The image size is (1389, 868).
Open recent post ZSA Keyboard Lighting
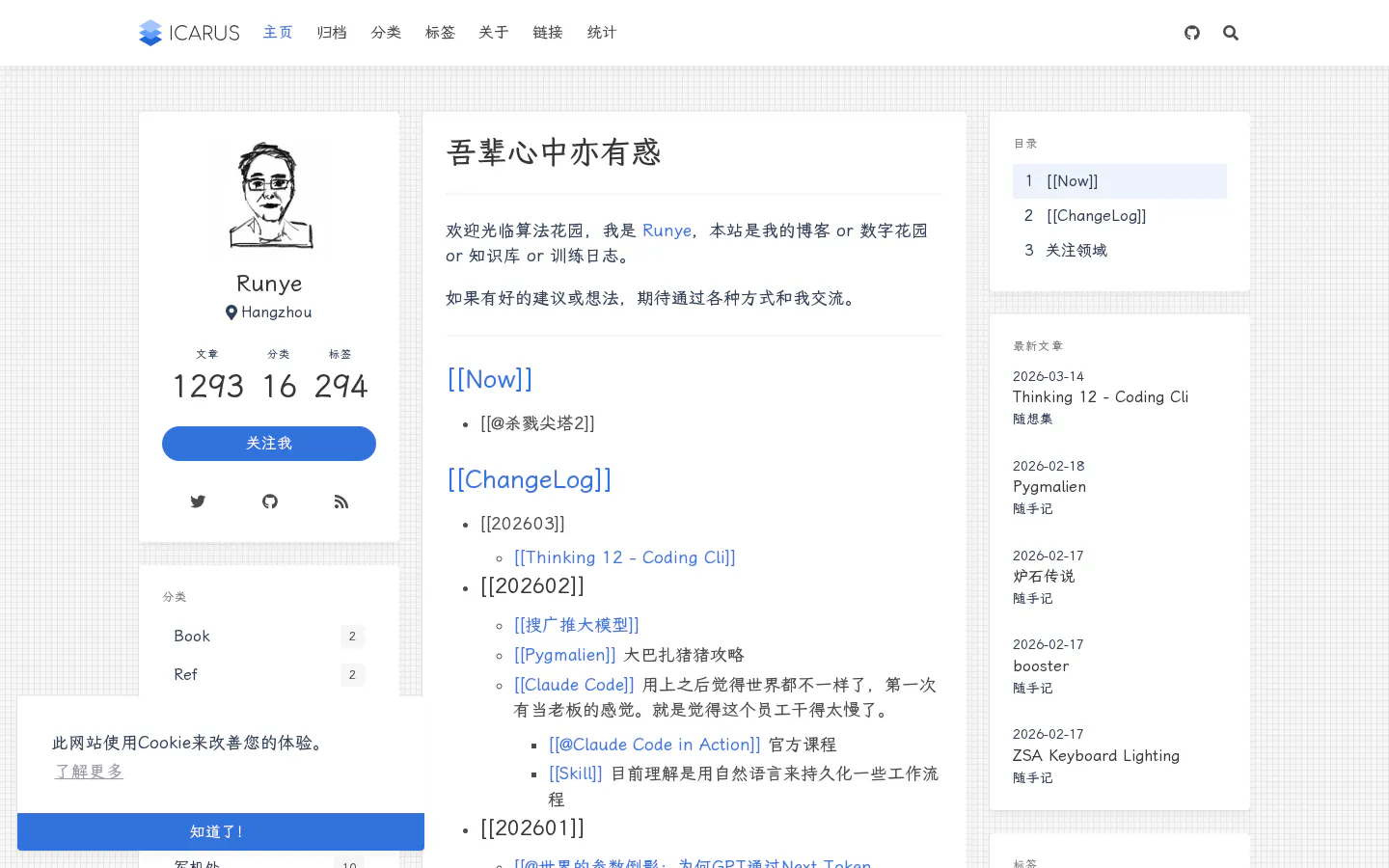(1096, 756)
